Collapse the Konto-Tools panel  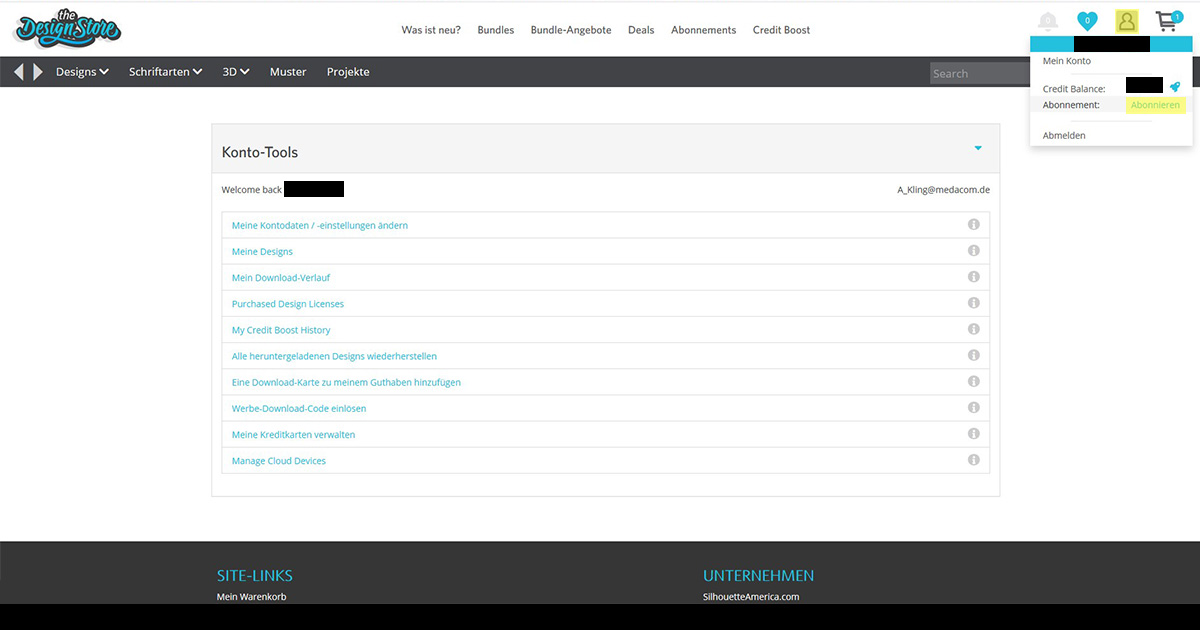[x=978, y=149]
